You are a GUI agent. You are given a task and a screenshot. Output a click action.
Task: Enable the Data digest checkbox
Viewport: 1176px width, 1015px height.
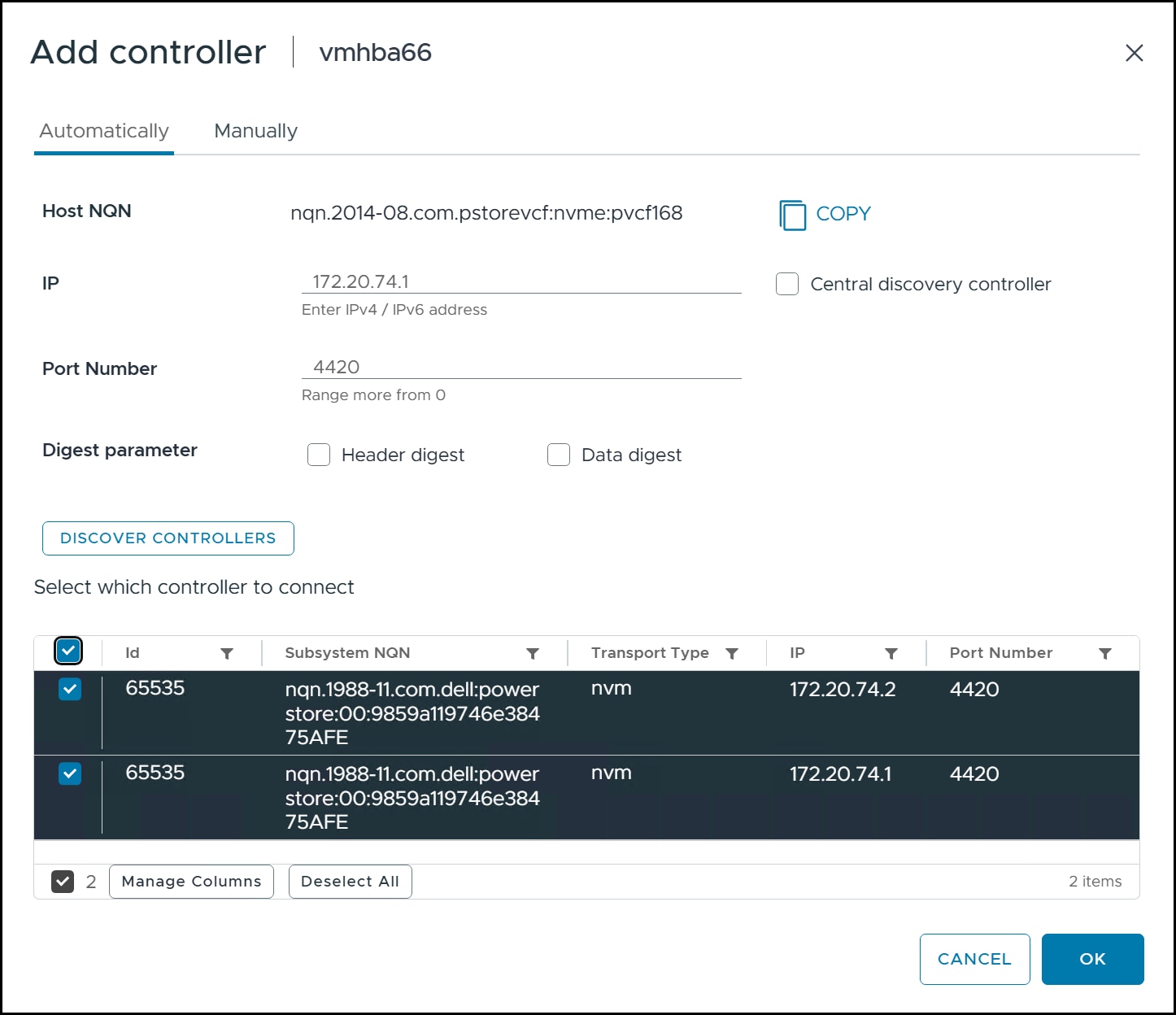click(x=559, y=455)
